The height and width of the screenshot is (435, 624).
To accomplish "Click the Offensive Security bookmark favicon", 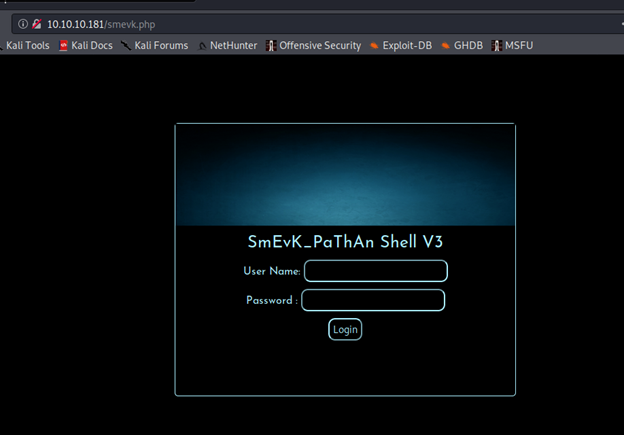I will (x=271, y=45).
